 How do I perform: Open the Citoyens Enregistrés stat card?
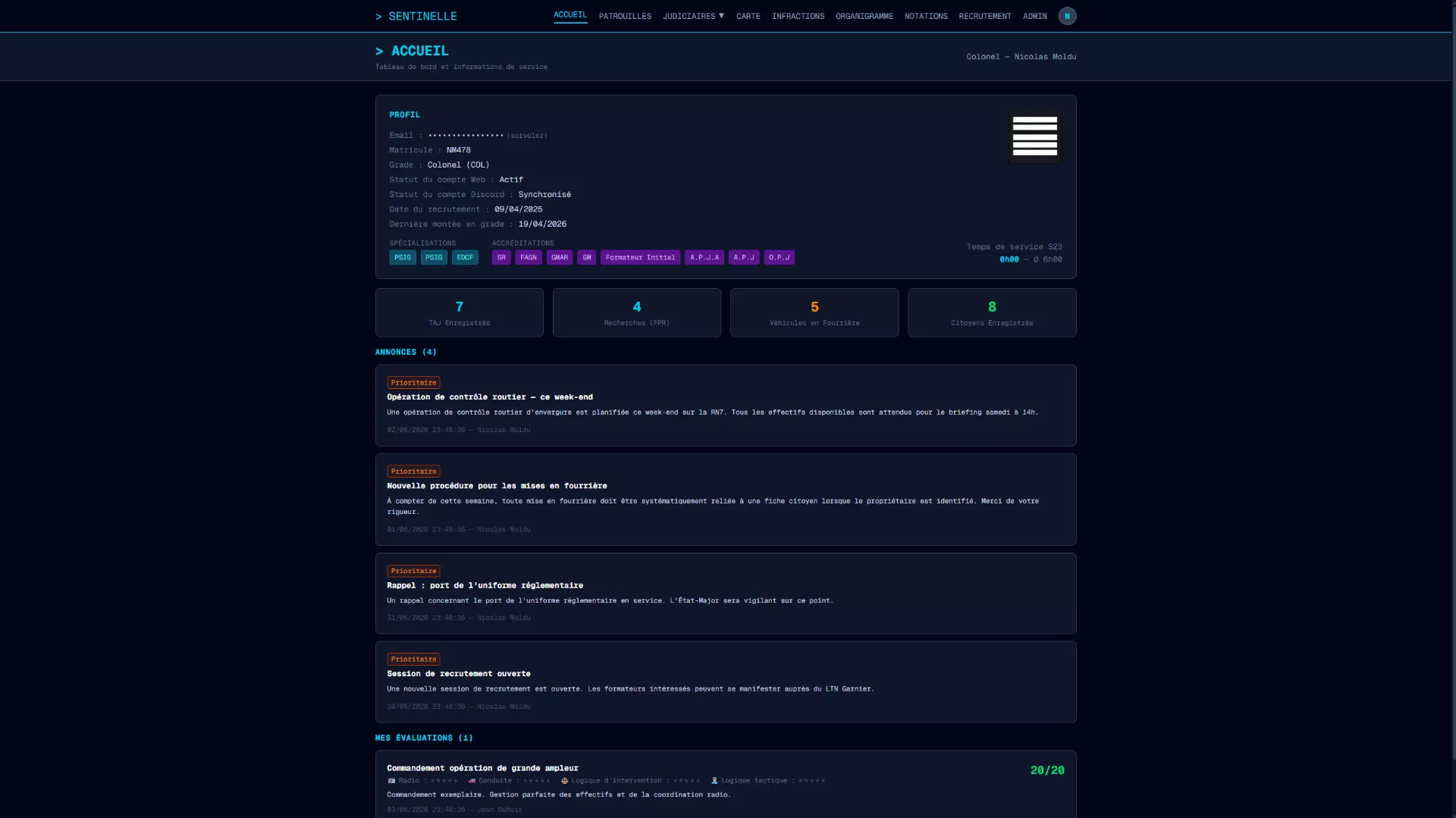992,312
